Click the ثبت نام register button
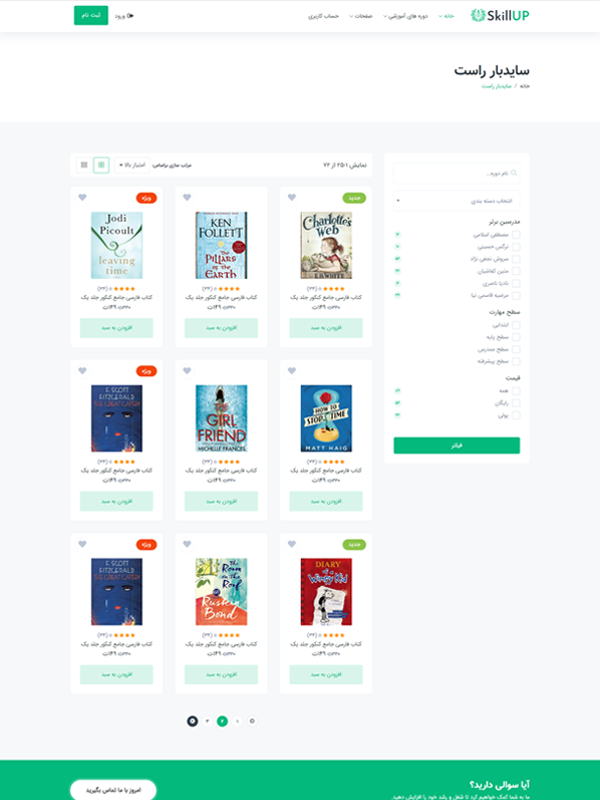The height and width of the screenshot is (800, 600). click(x=91, y=15)
